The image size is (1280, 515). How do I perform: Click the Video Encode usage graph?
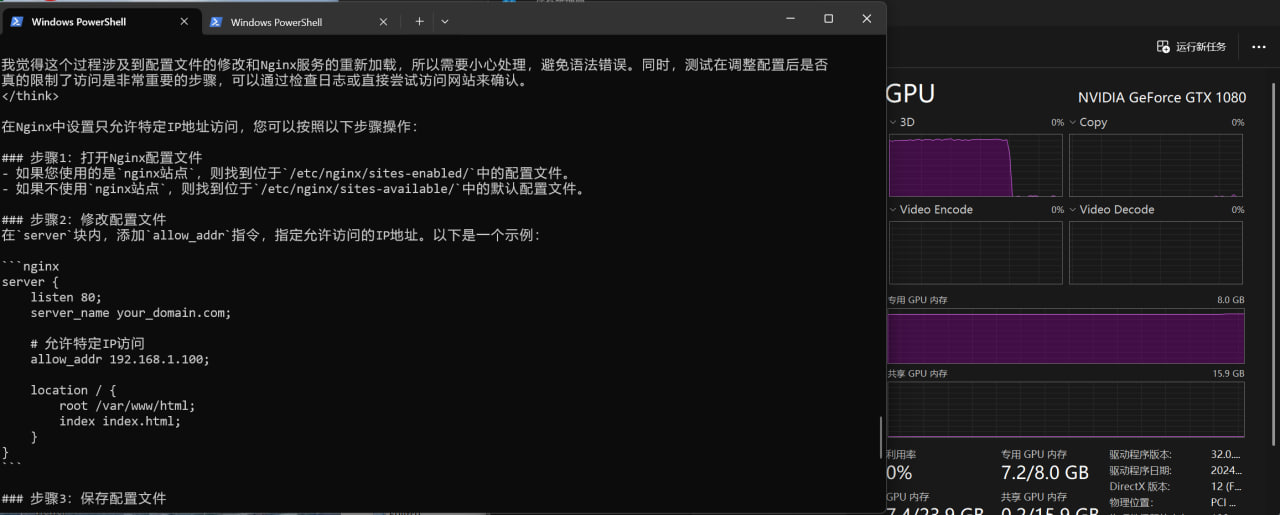(975, 252)
